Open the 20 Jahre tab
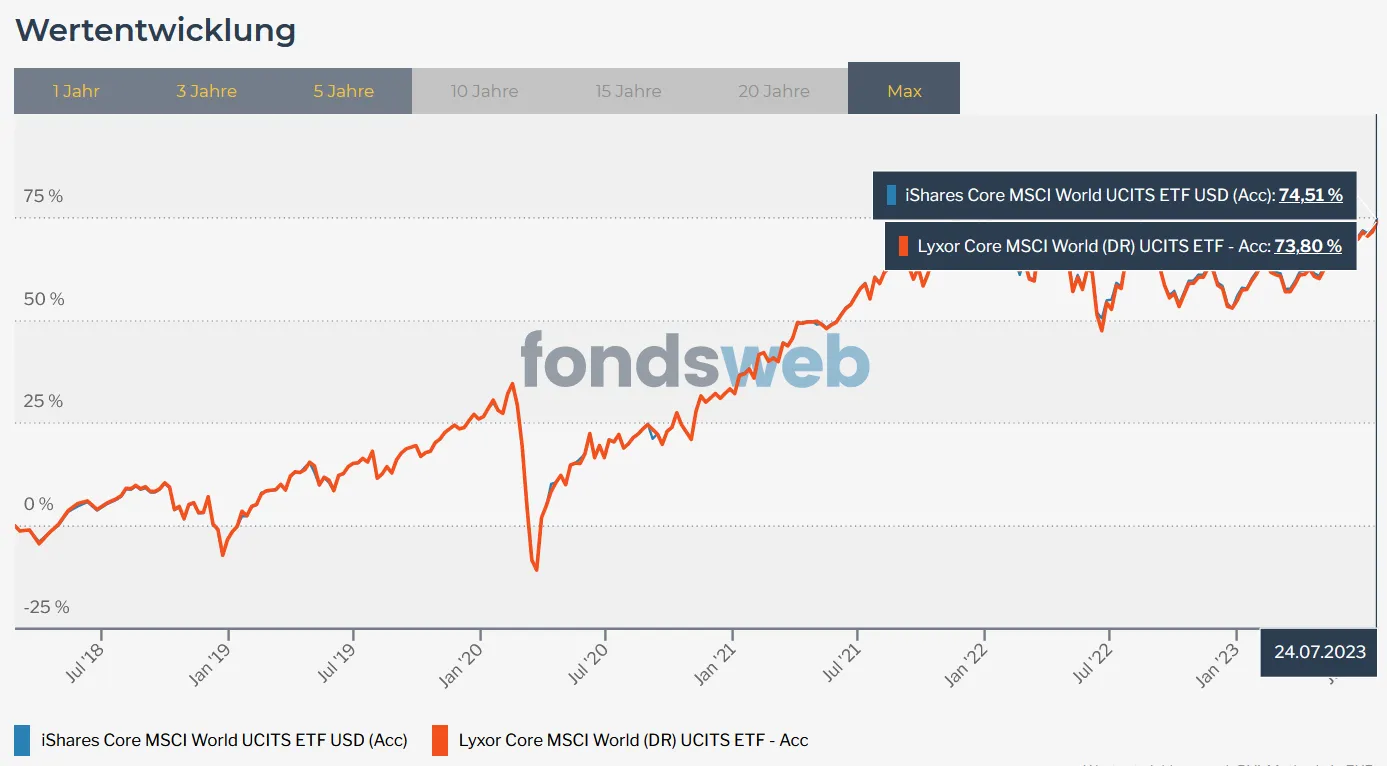 pos(775,91)
